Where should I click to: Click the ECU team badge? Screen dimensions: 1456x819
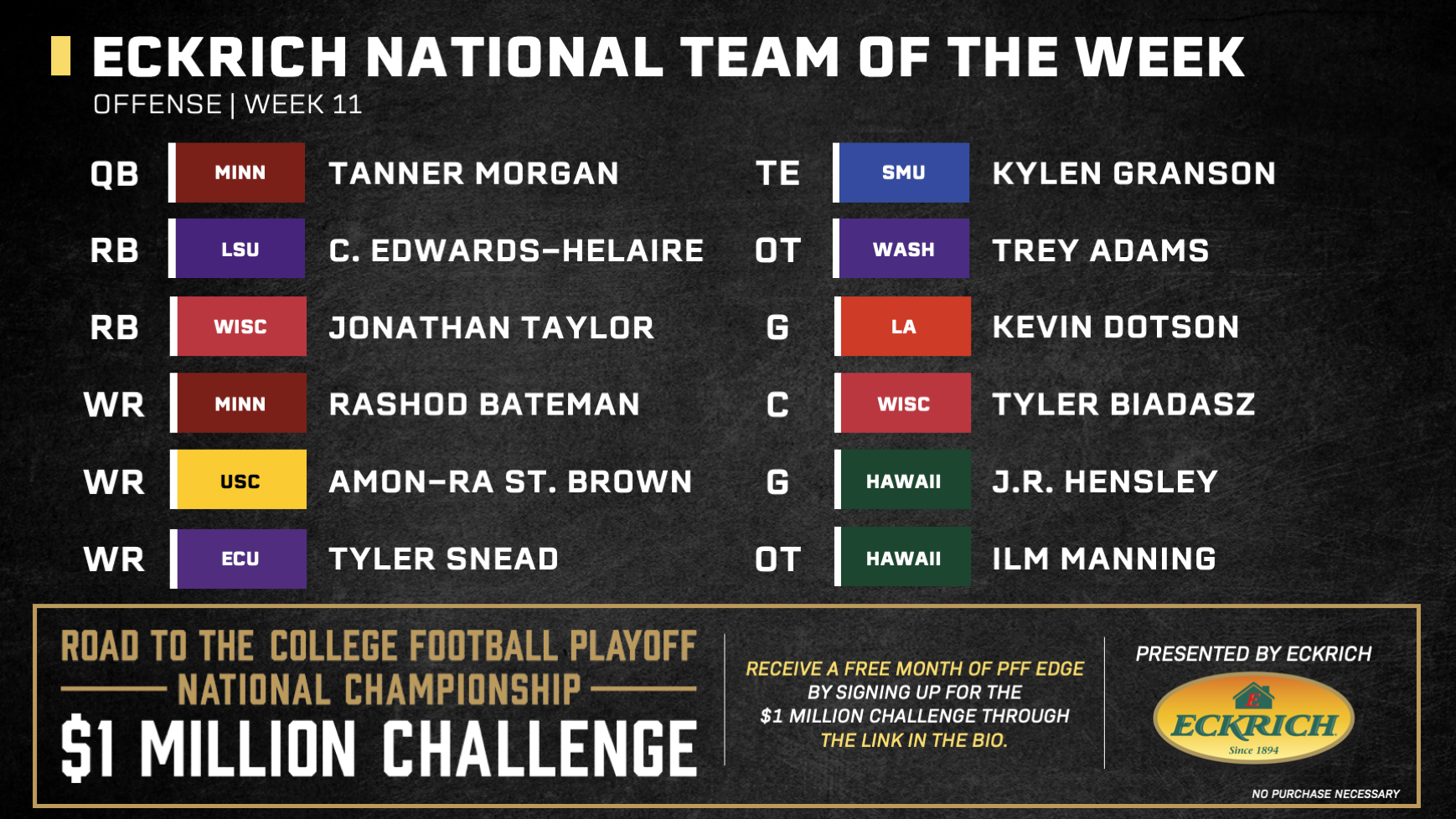241,558
